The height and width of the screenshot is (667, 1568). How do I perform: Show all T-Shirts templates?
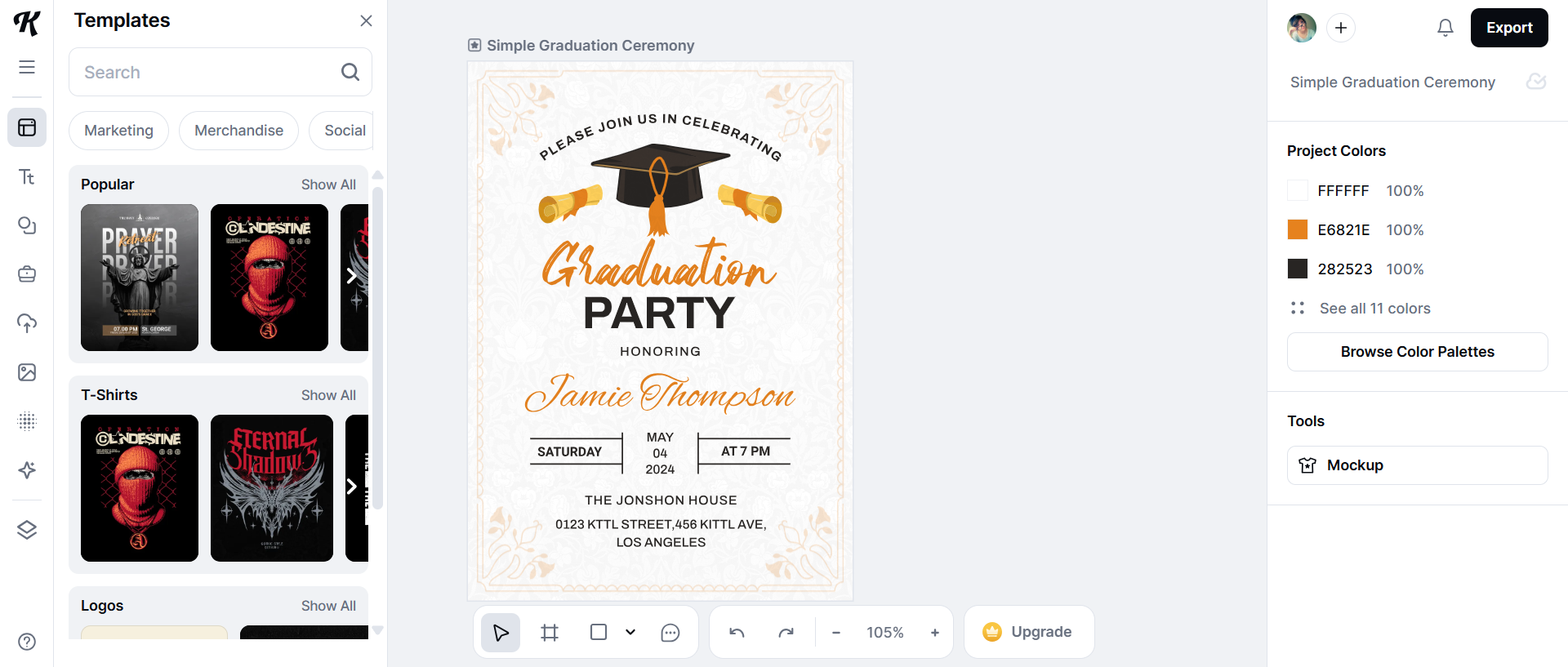tap(328, 395)
